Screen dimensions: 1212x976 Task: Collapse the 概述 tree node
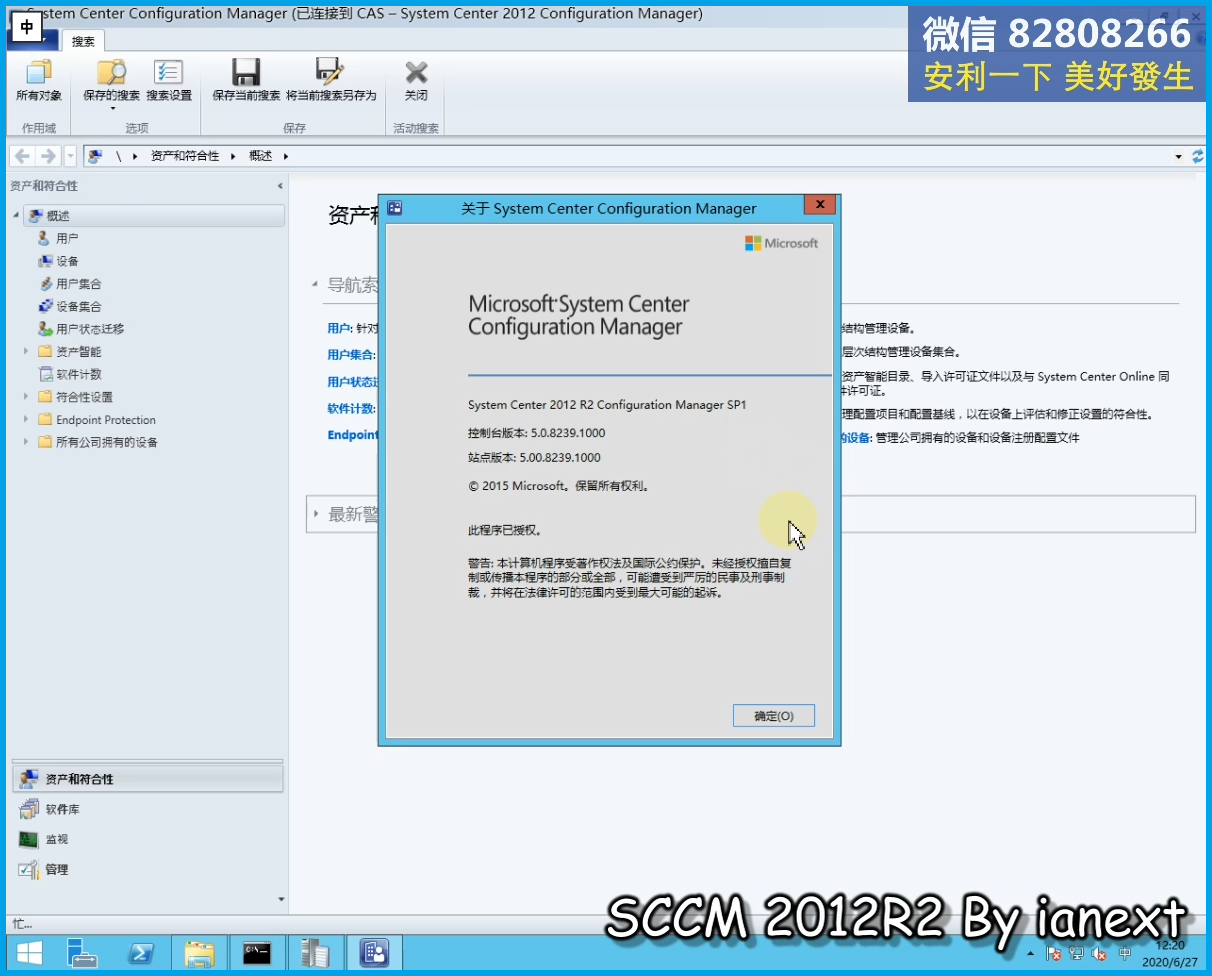pos(16,216)
